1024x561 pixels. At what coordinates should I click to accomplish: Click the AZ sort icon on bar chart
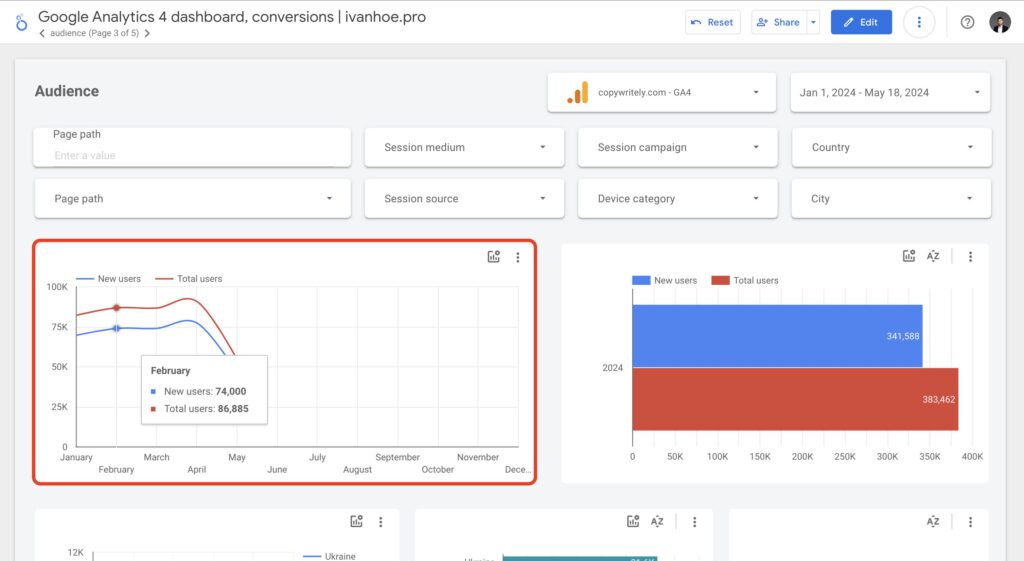(x=933, y=256)
